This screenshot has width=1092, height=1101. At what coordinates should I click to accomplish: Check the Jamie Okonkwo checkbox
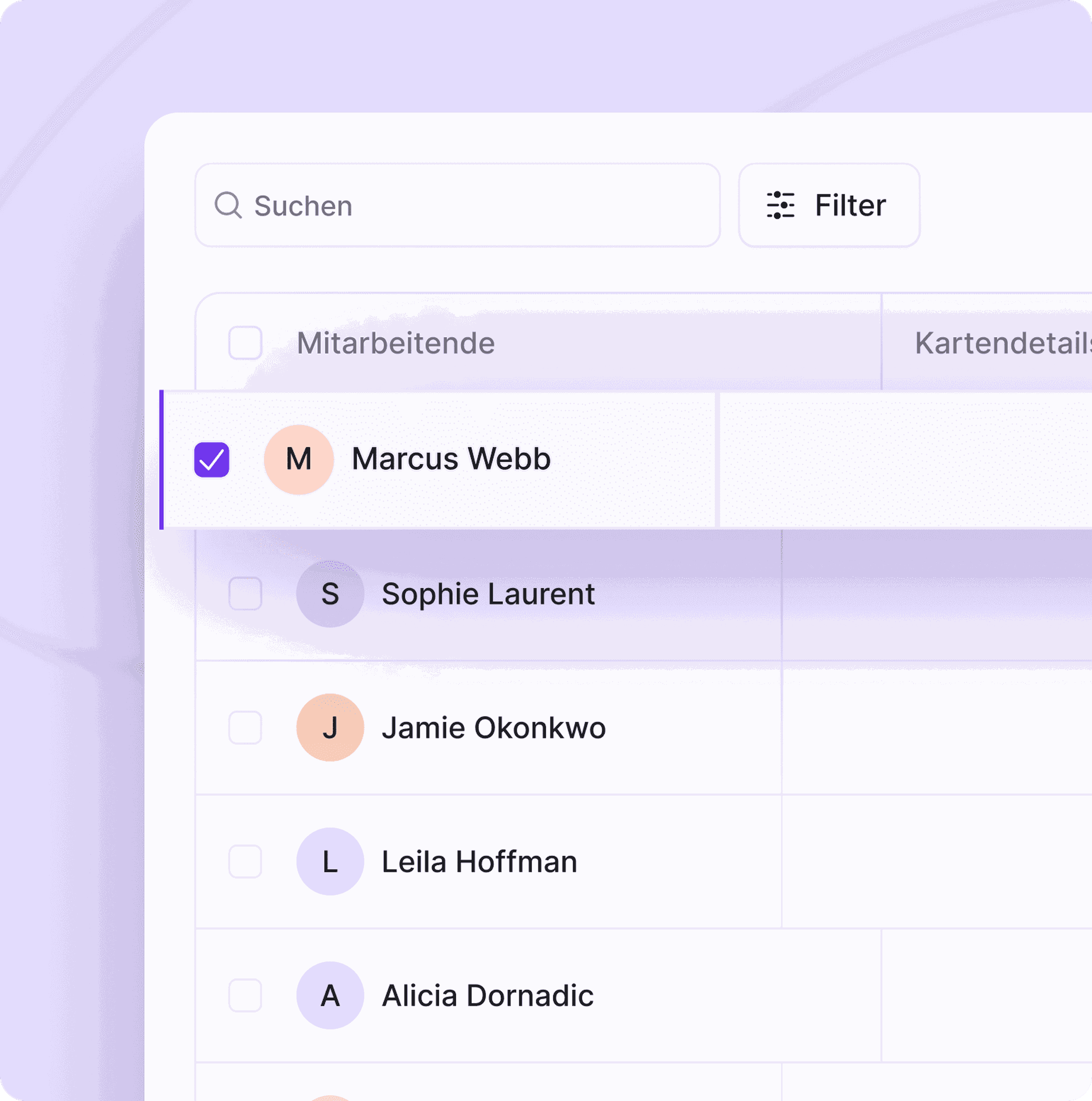[x=245, y=727]
